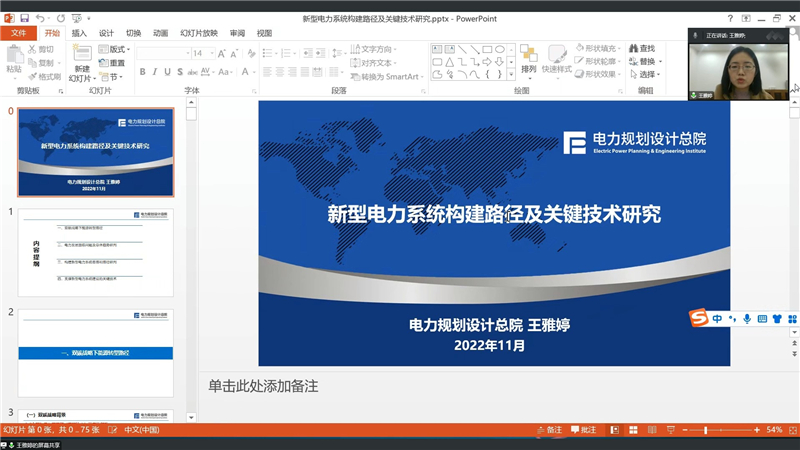Click the Sogou microphone voice input icon
The height and width of the screenshot is (450, 800).
click(747, 319)
